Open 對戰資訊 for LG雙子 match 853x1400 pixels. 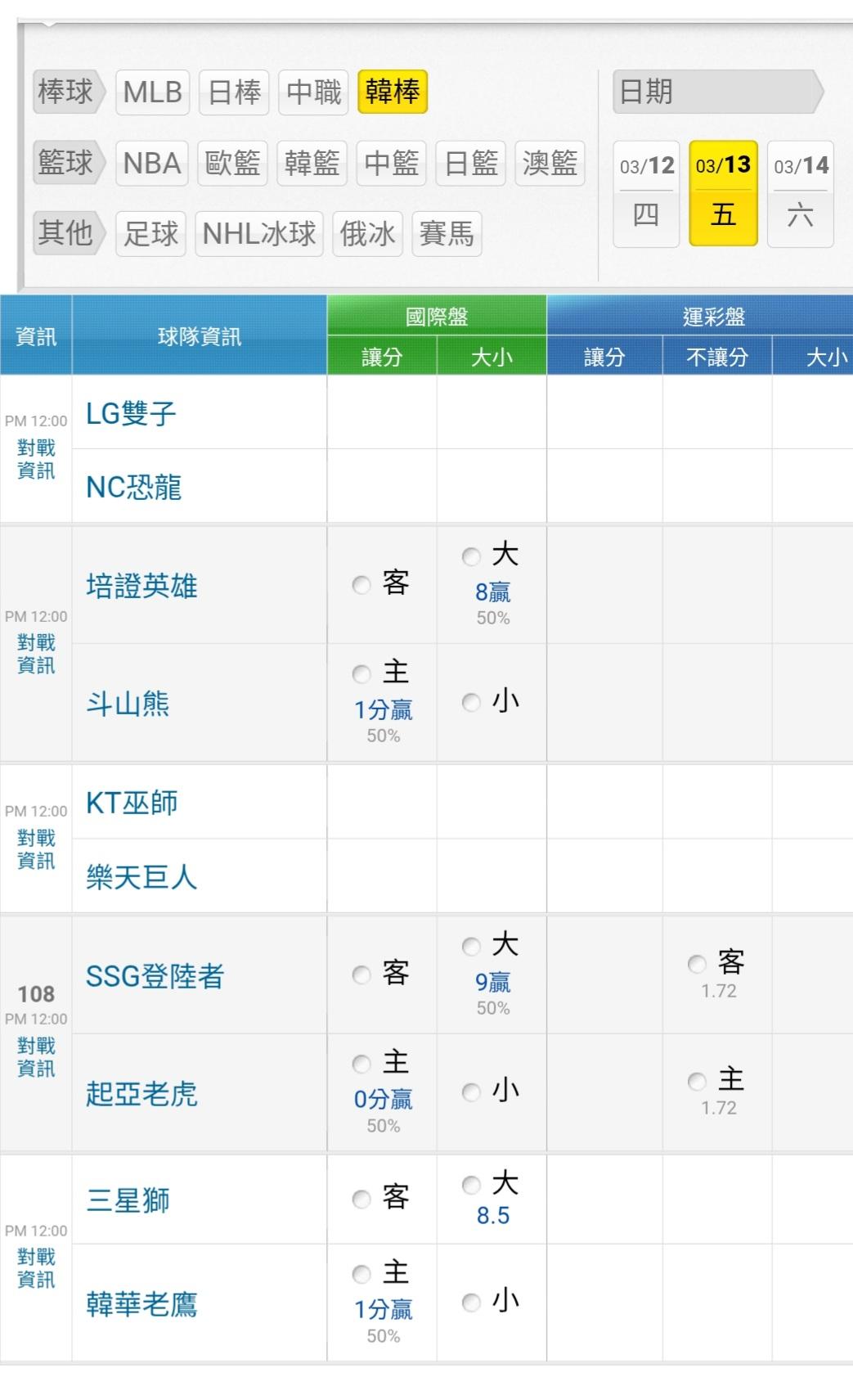(x=36, y=459)
